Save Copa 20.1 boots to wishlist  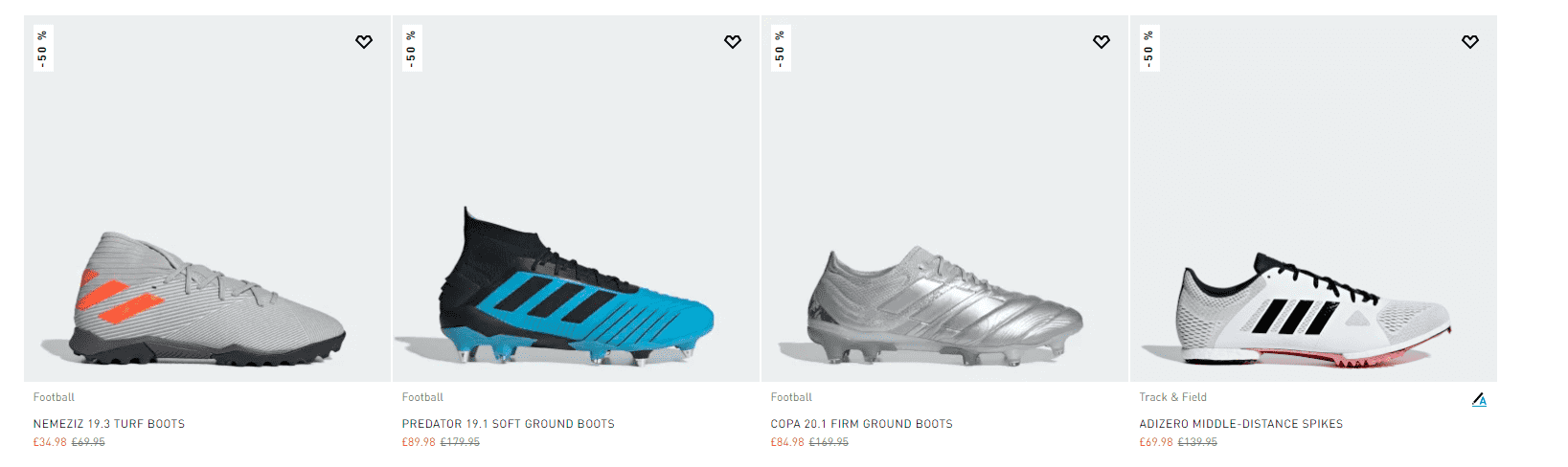coord(1102,42)
